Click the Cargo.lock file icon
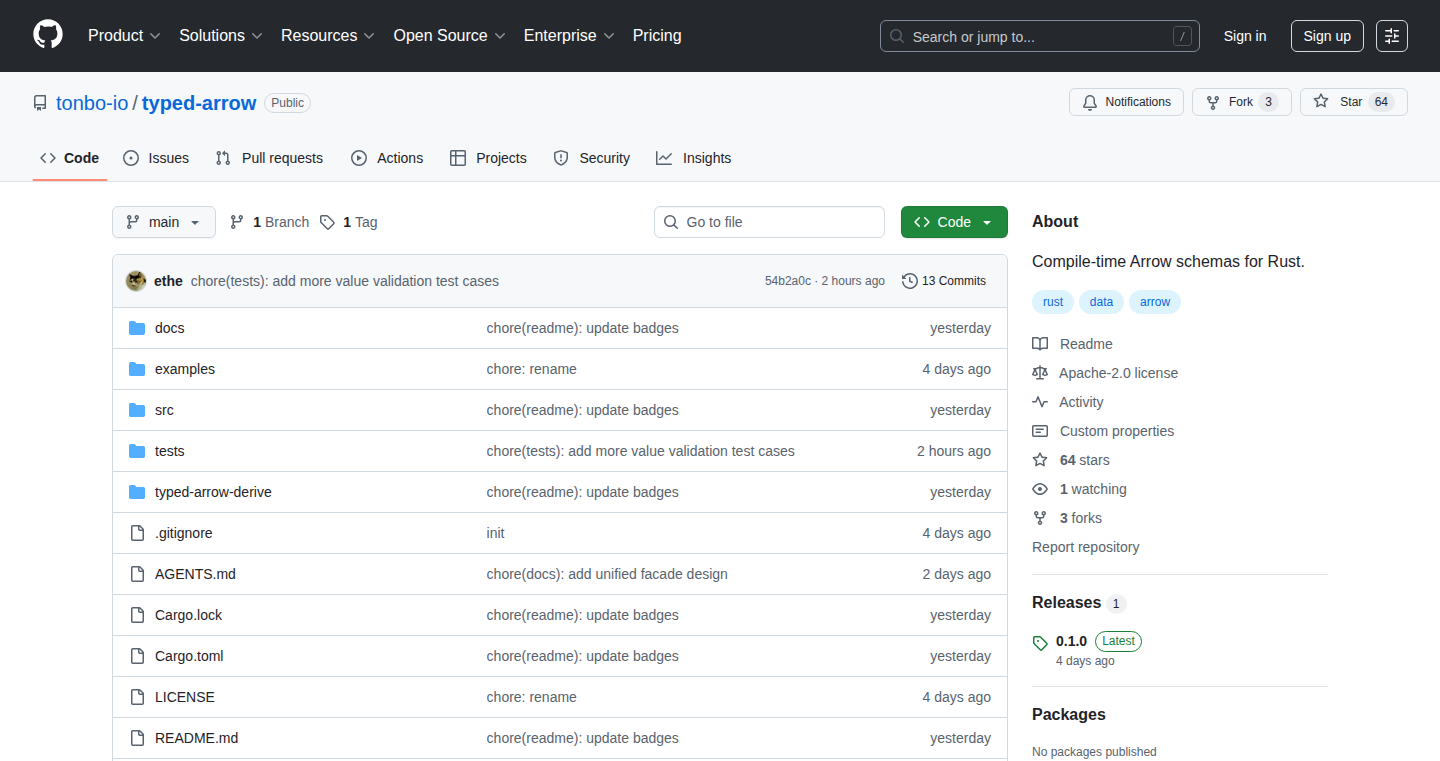Viewport: 1440px width, 761px height. tap(137, 615)
